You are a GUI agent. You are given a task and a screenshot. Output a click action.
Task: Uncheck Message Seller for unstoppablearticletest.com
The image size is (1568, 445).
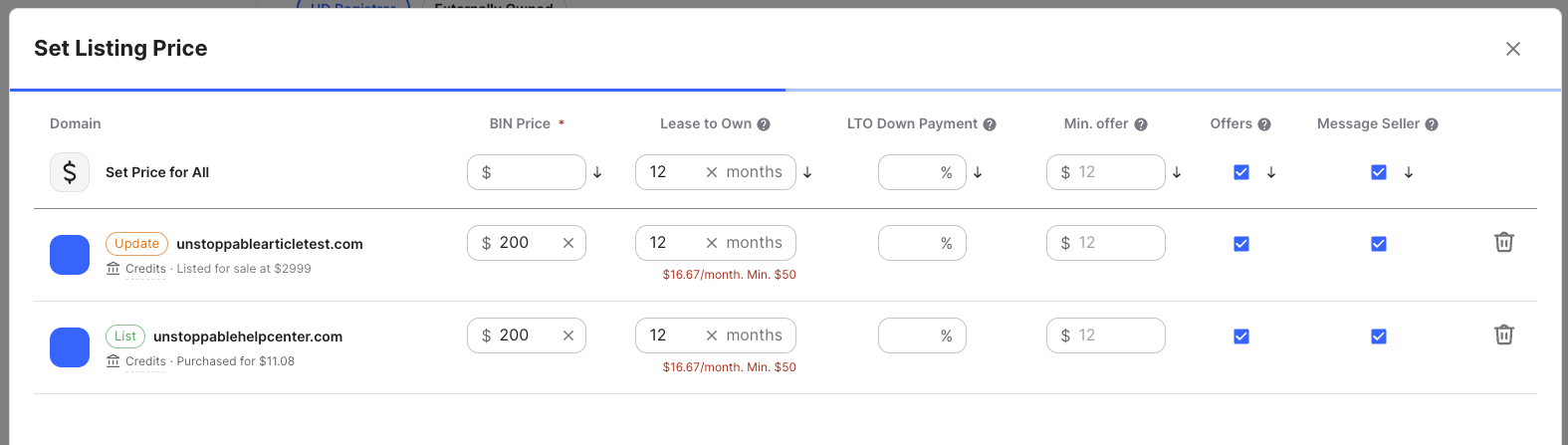pyautogui.click(x=1379, y=244)
